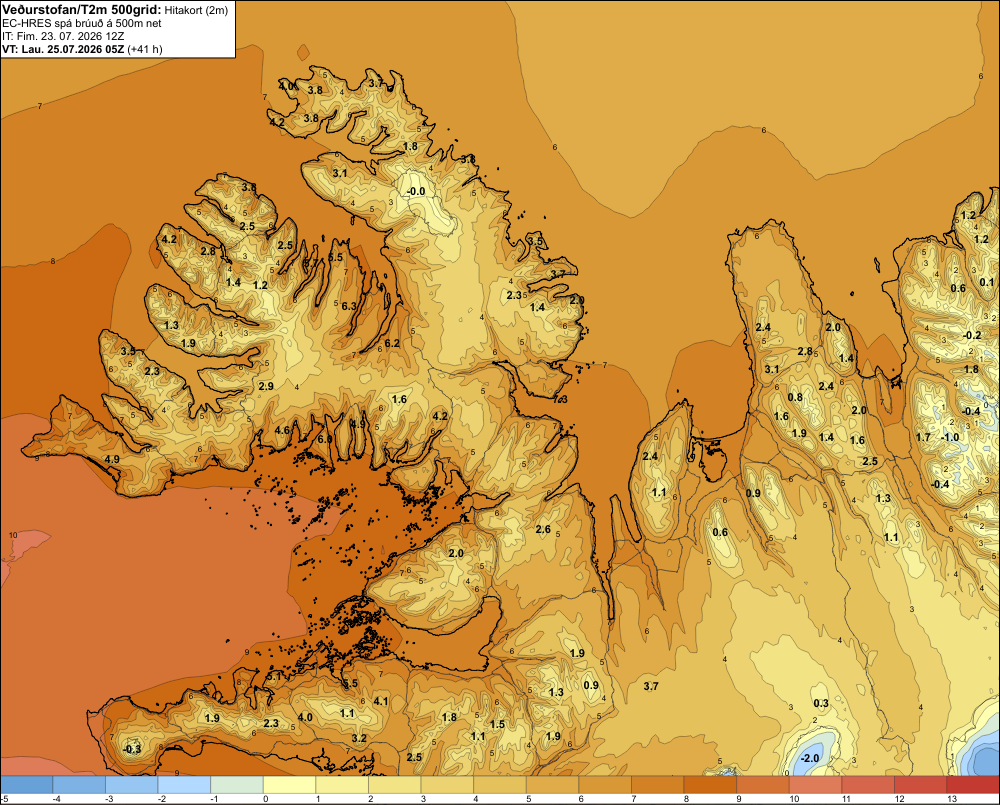Select the '4.1' temperature value
This screenshot has width=1000, height=805.
381,701
